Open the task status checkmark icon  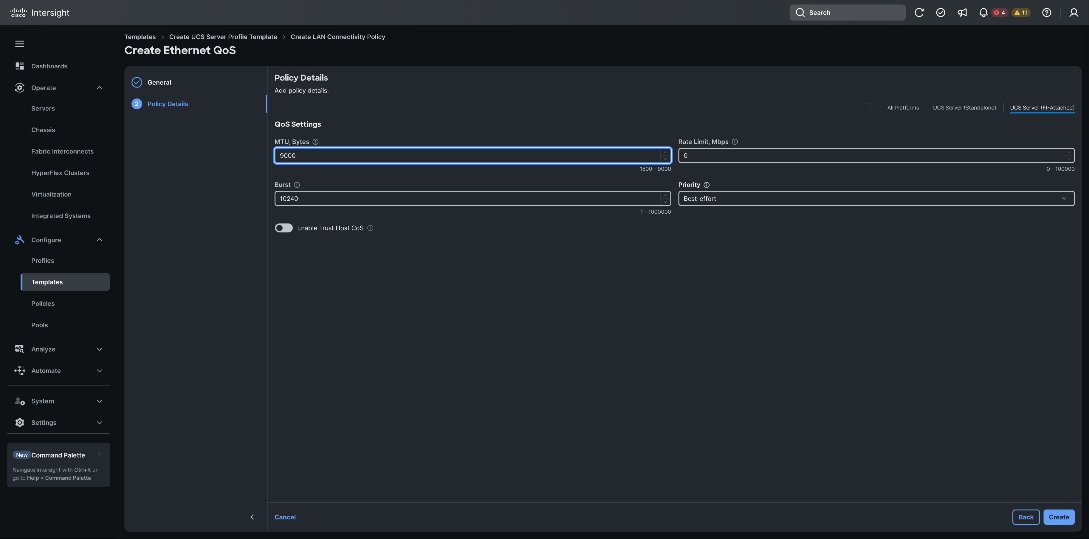pyautogui.click(x=940, y=13)
